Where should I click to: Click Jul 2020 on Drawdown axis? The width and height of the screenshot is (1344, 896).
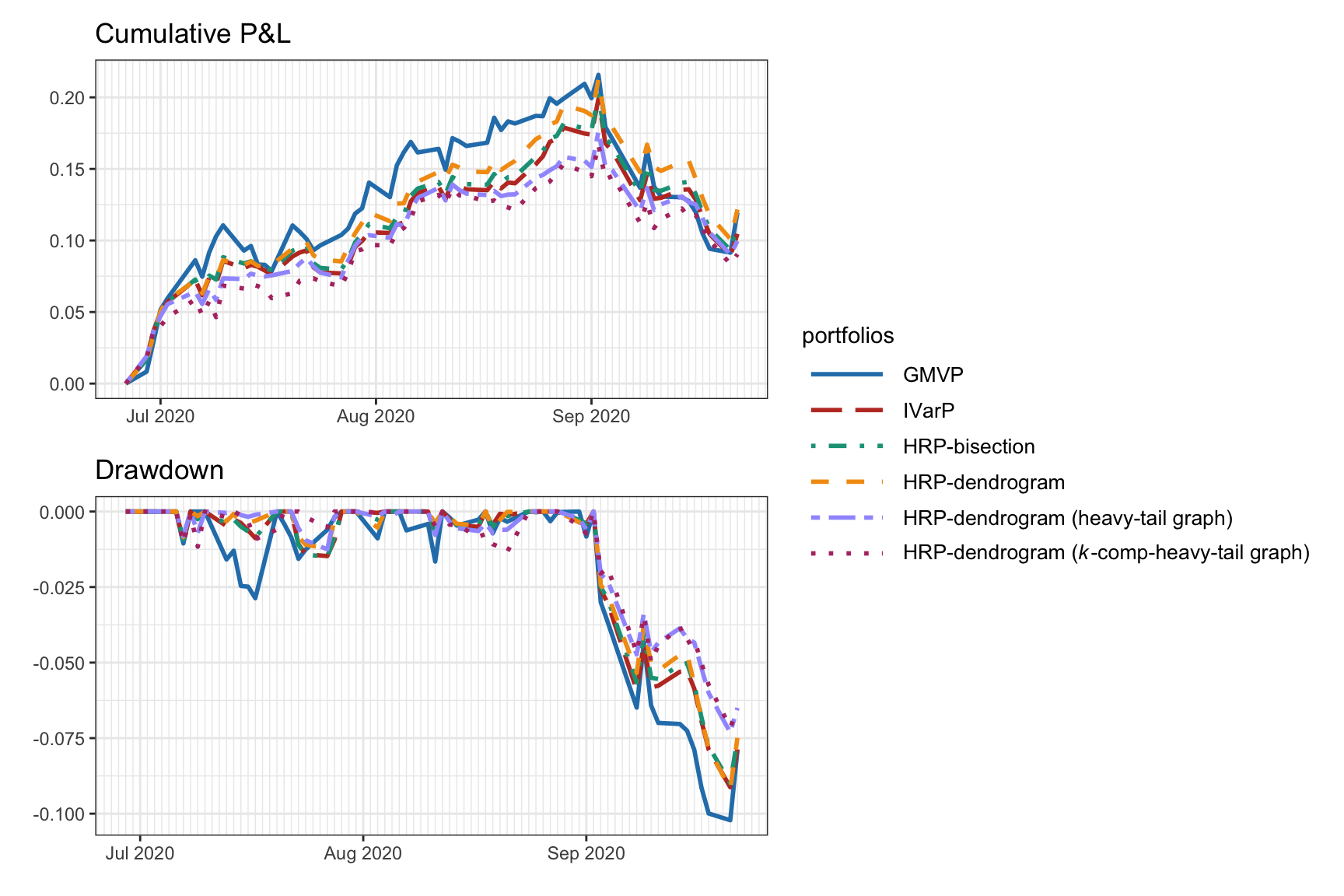click(x=140, y=853)
